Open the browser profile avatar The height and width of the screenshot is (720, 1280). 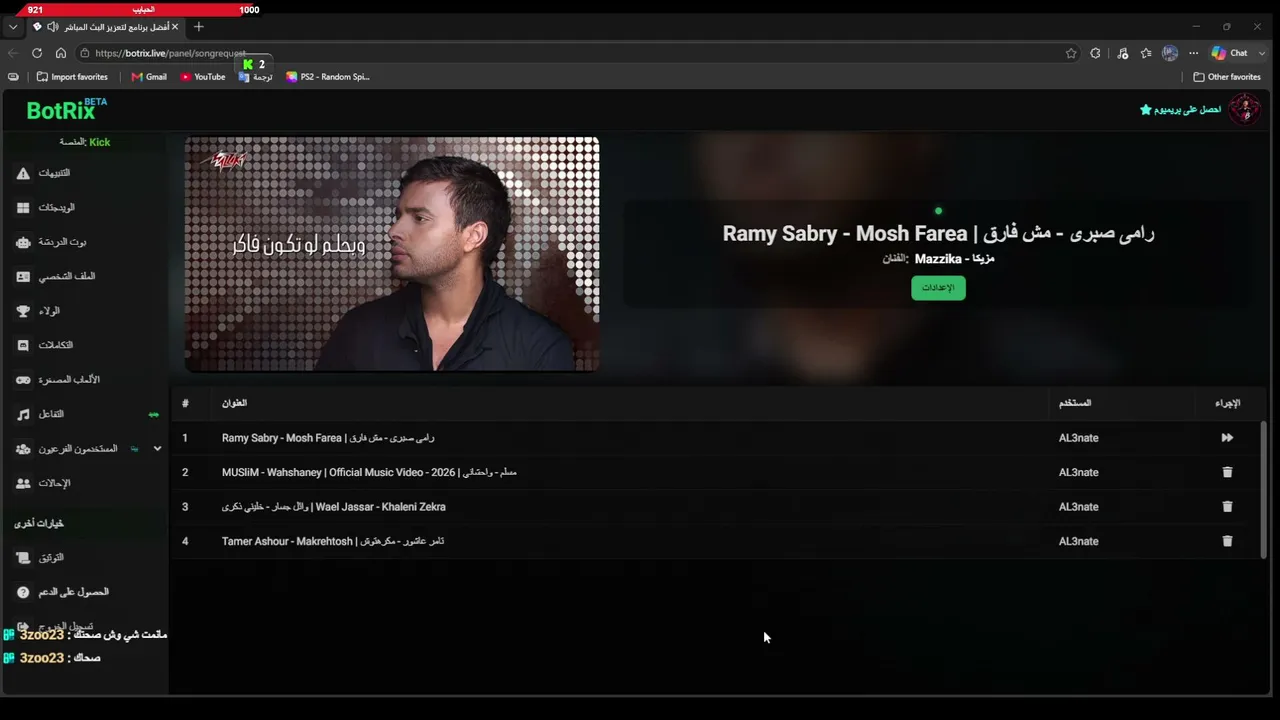click(x=1170, y=53)
